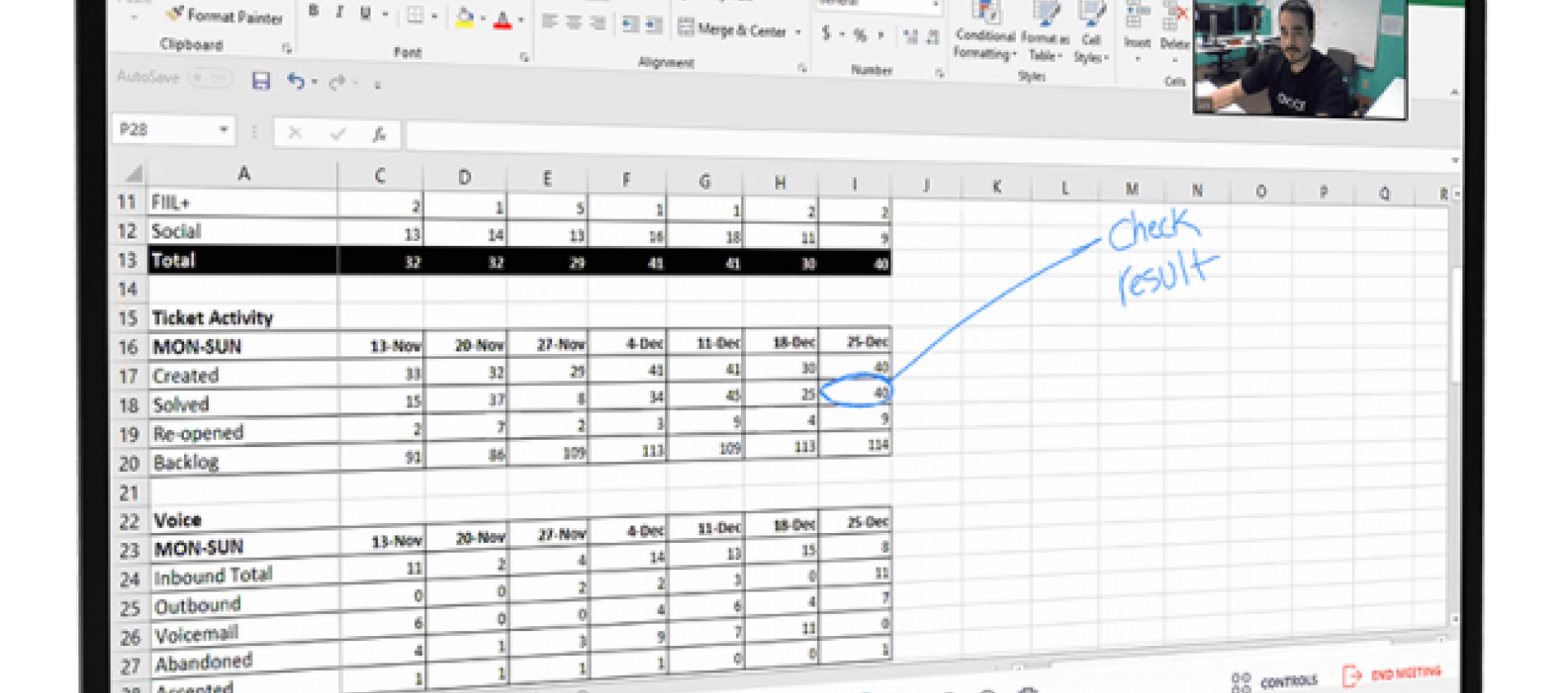Apply Bold formatting
Screen dimensions: 1568x693
313,12
